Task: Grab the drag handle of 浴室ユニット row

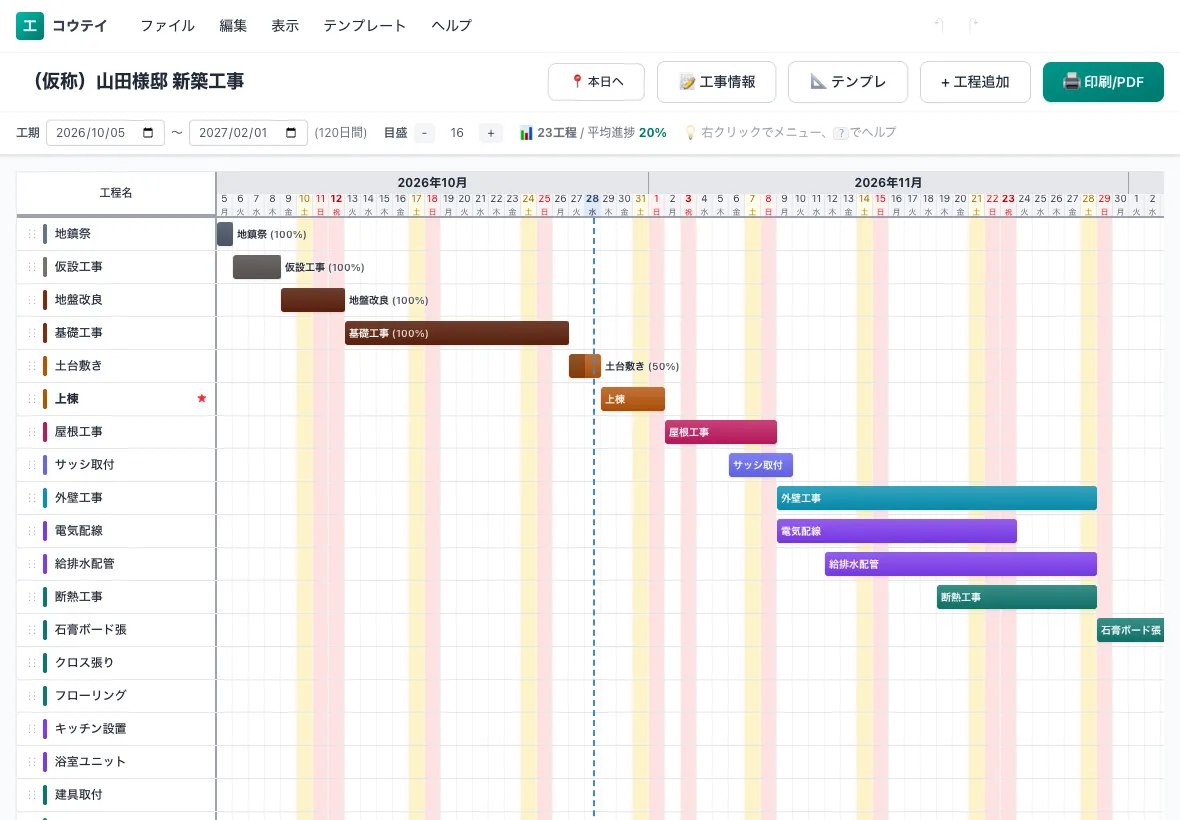Action: tap(32, 761)
